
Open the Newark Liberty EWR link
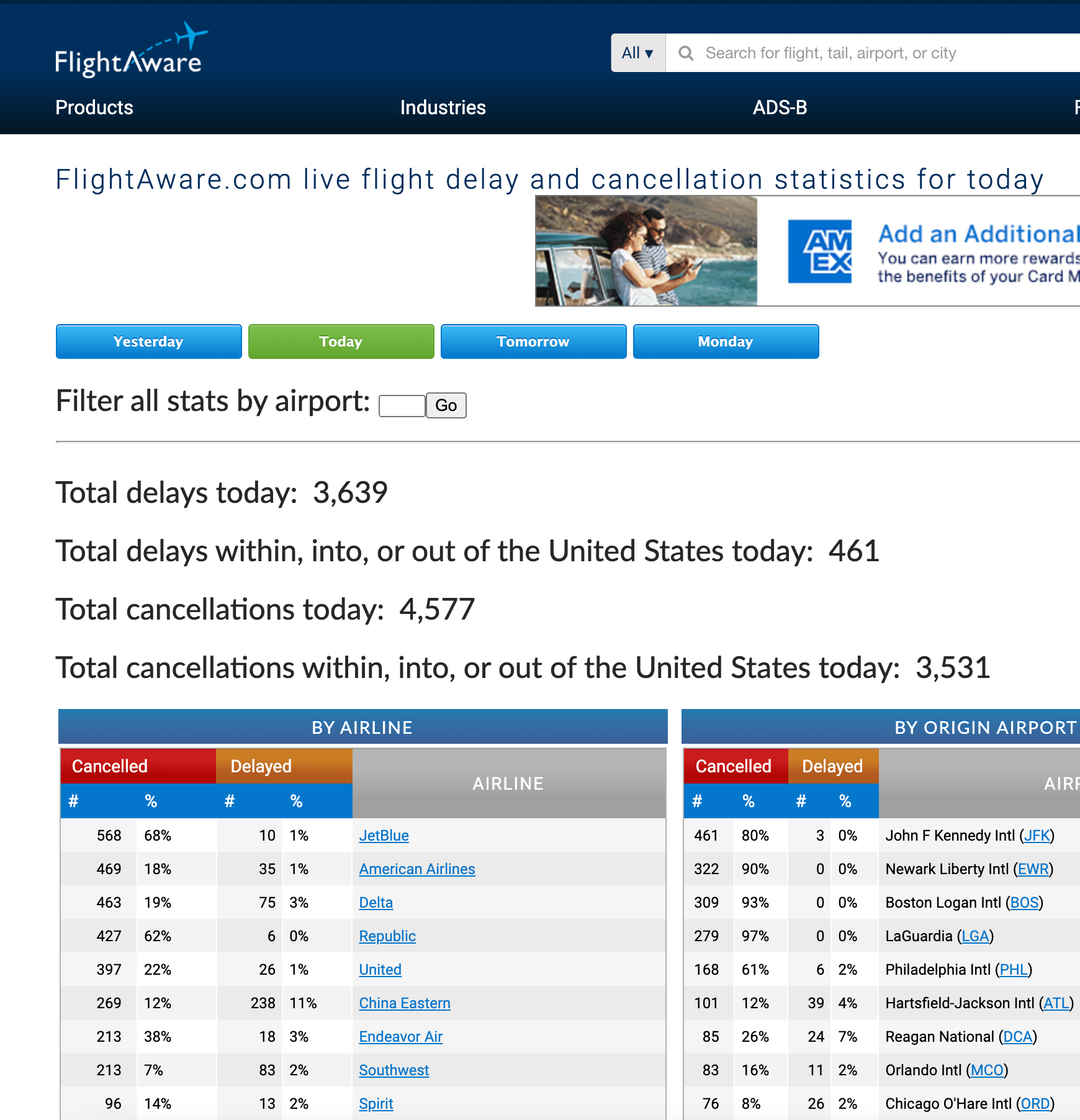tap(1033, 869)
